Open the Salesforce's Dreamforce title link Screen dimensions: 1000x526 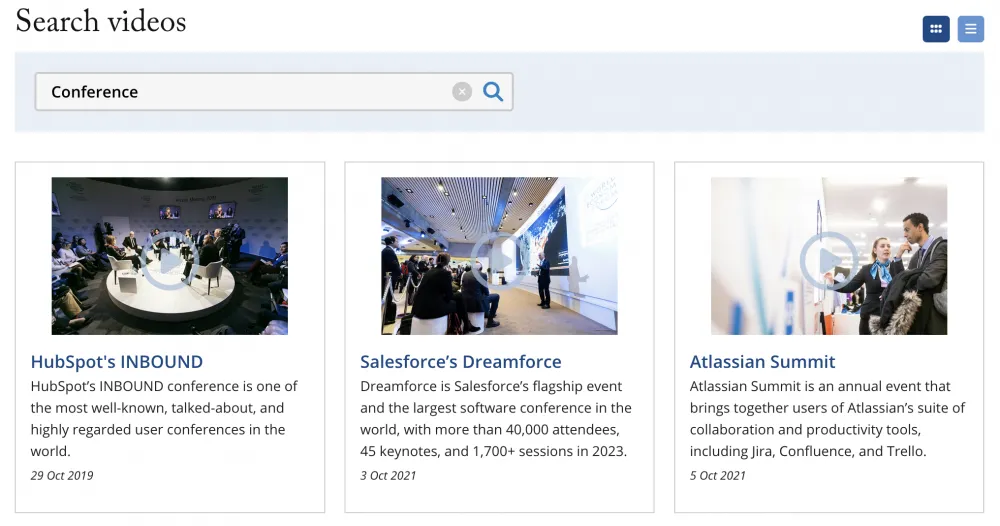461,362
